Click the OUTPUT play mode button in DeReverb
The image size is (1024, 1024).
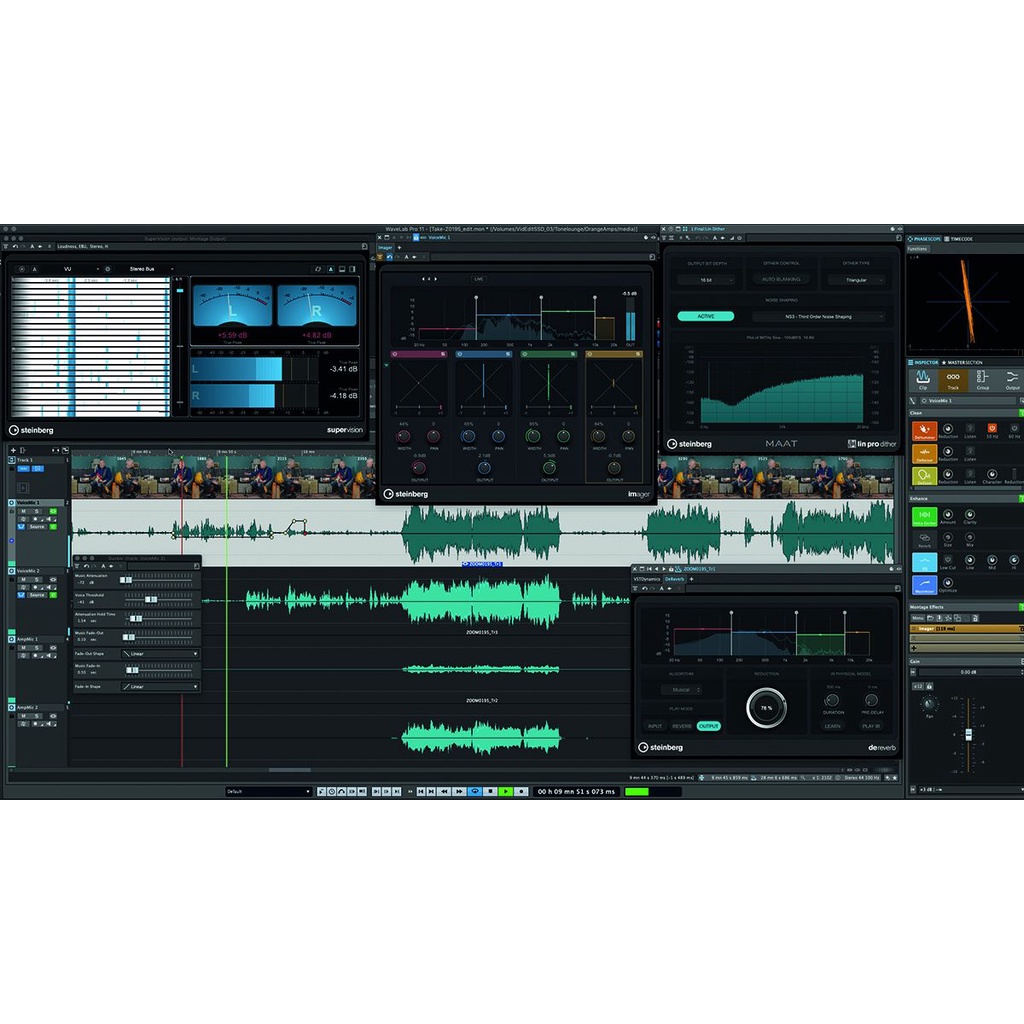pos(708,726)
